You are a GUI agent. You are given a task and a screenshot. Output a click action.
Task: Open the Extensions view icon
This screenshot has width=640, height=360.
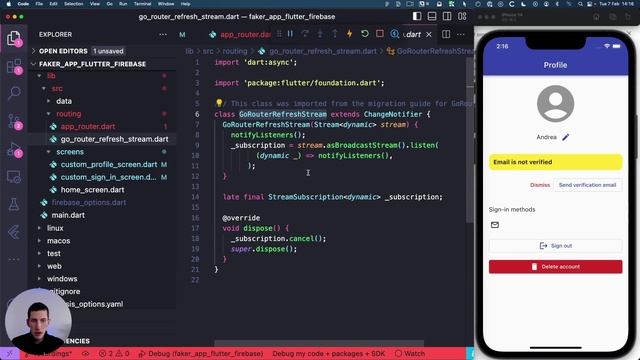point(14,66)
